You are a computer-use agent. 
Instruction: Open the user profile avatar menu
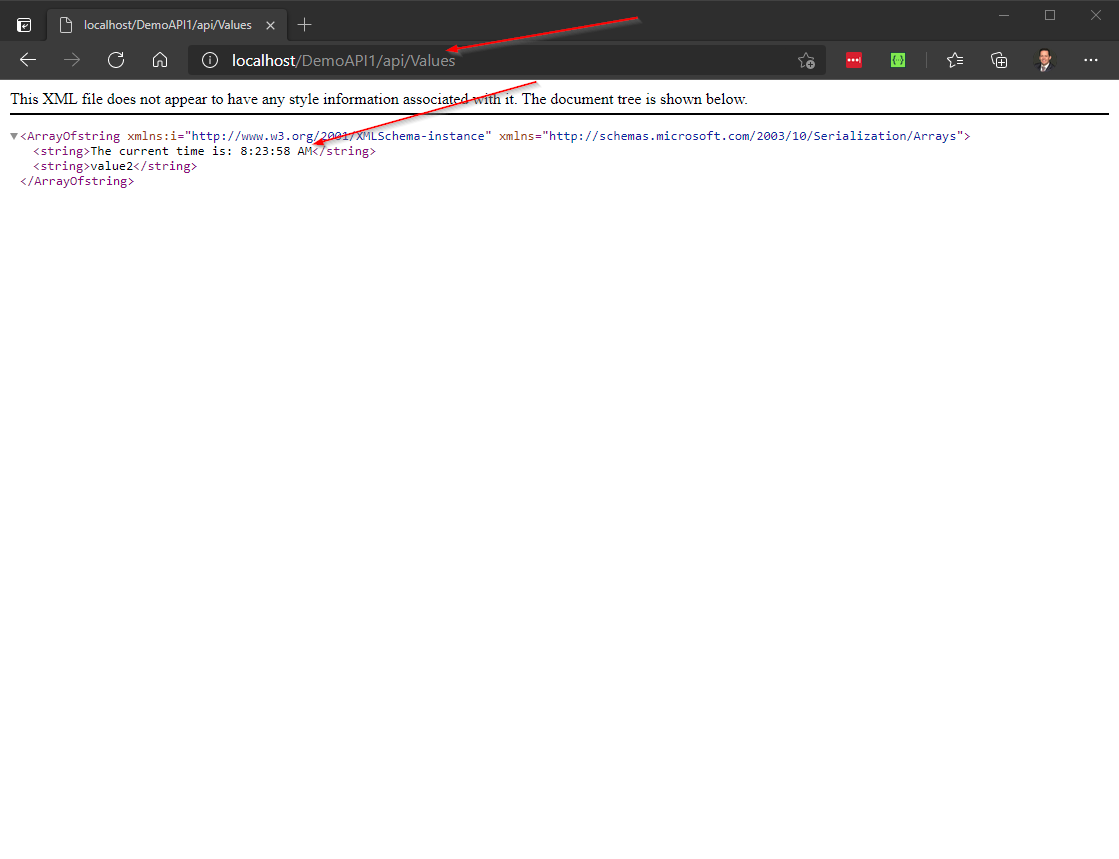(x=1045, y=60)
